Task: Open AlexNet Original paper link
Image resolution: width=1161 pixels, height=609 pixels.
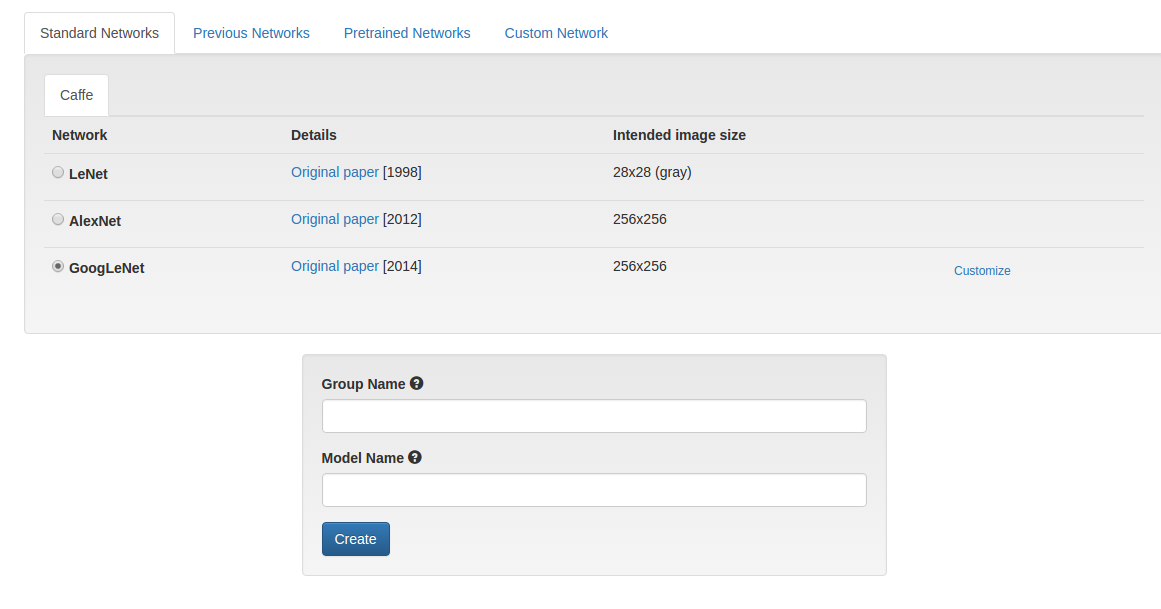Action: [x=335, y=219]
